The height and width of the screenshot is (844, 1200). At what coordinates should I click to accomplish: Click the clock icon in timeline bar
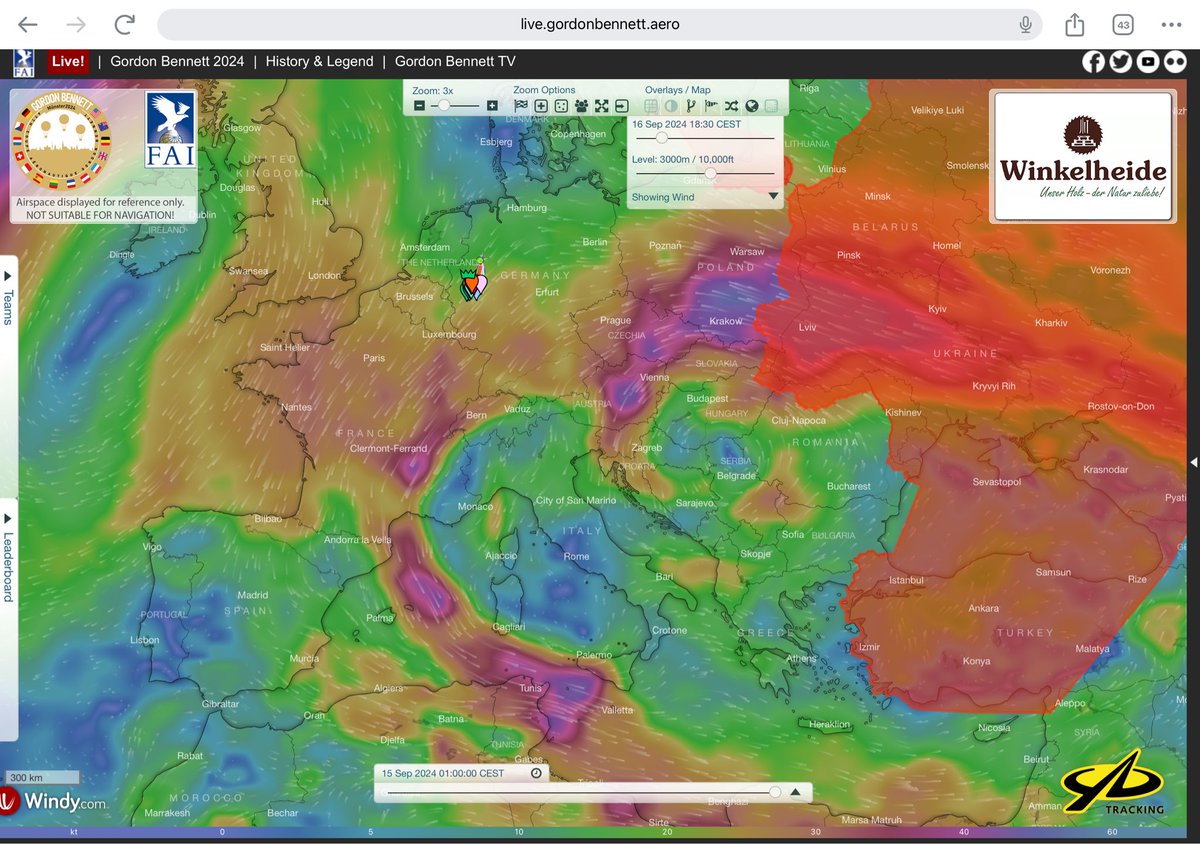coord(536,773)
